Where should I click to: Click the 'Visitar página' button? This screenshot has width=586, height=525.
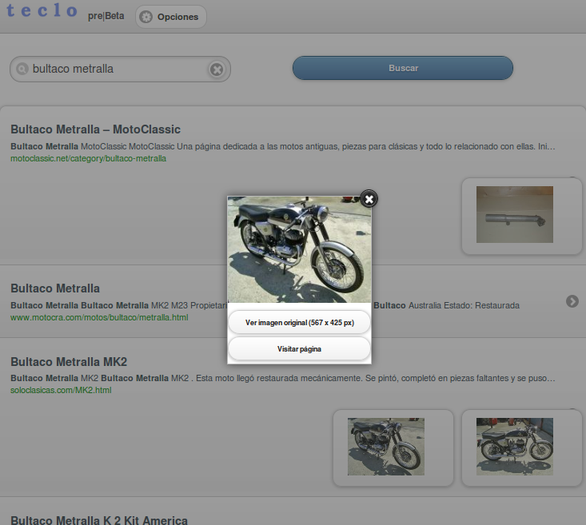[299, 349]
